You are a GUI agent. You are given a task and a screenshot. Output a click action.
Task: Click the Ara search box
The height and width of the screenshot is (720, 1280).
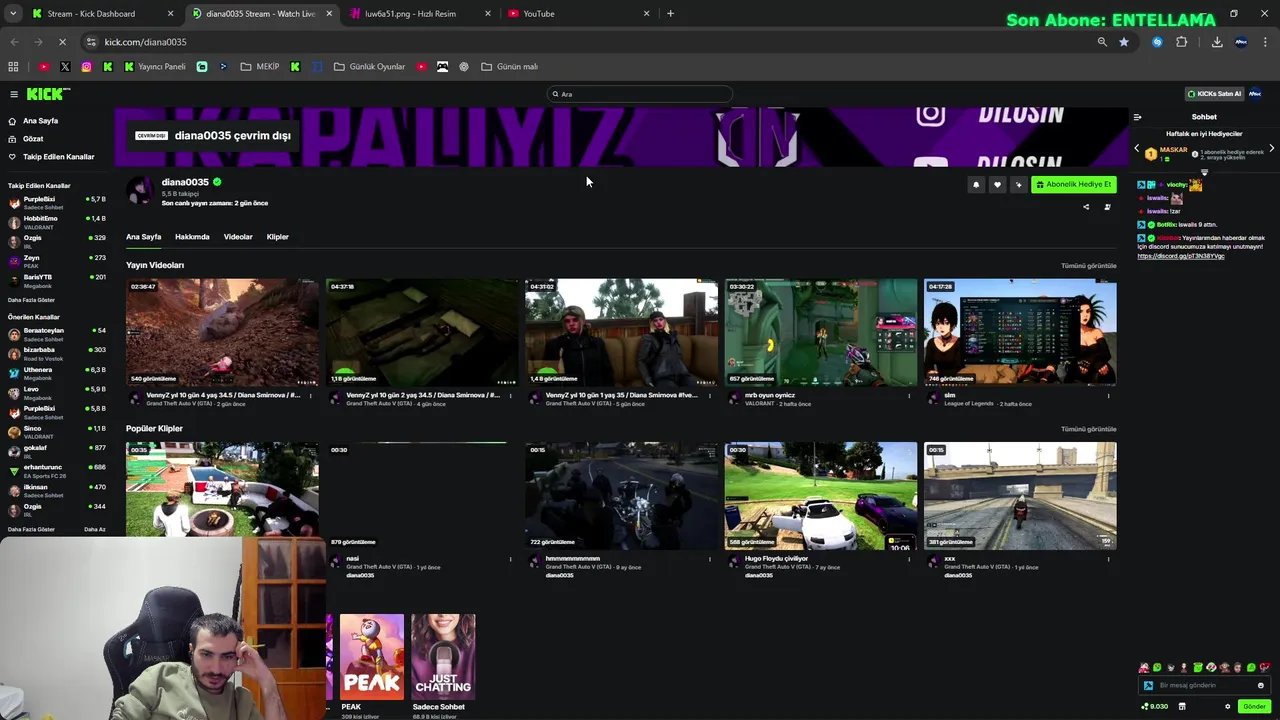tap(640, 94)
